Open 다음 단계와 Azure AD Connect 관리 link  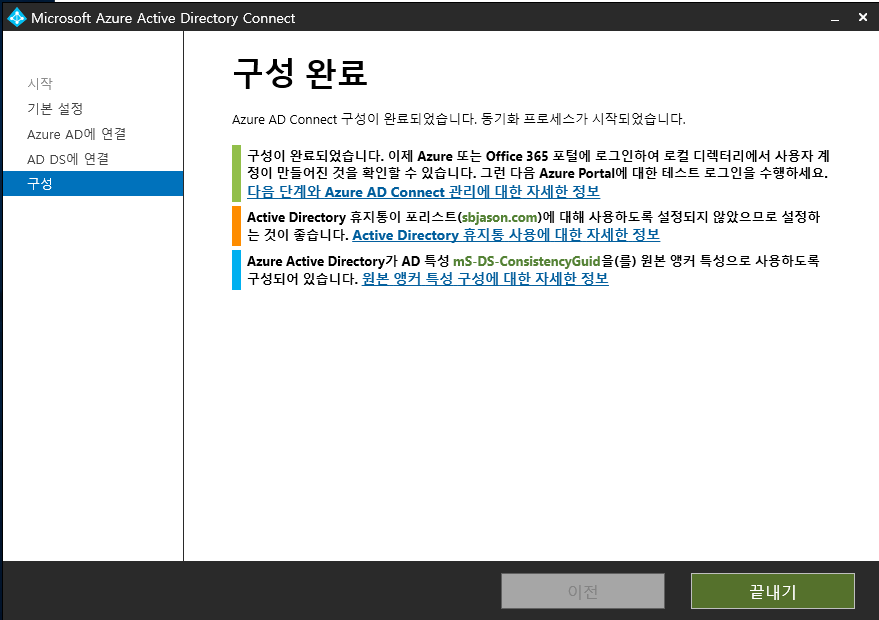click(423, 192)
